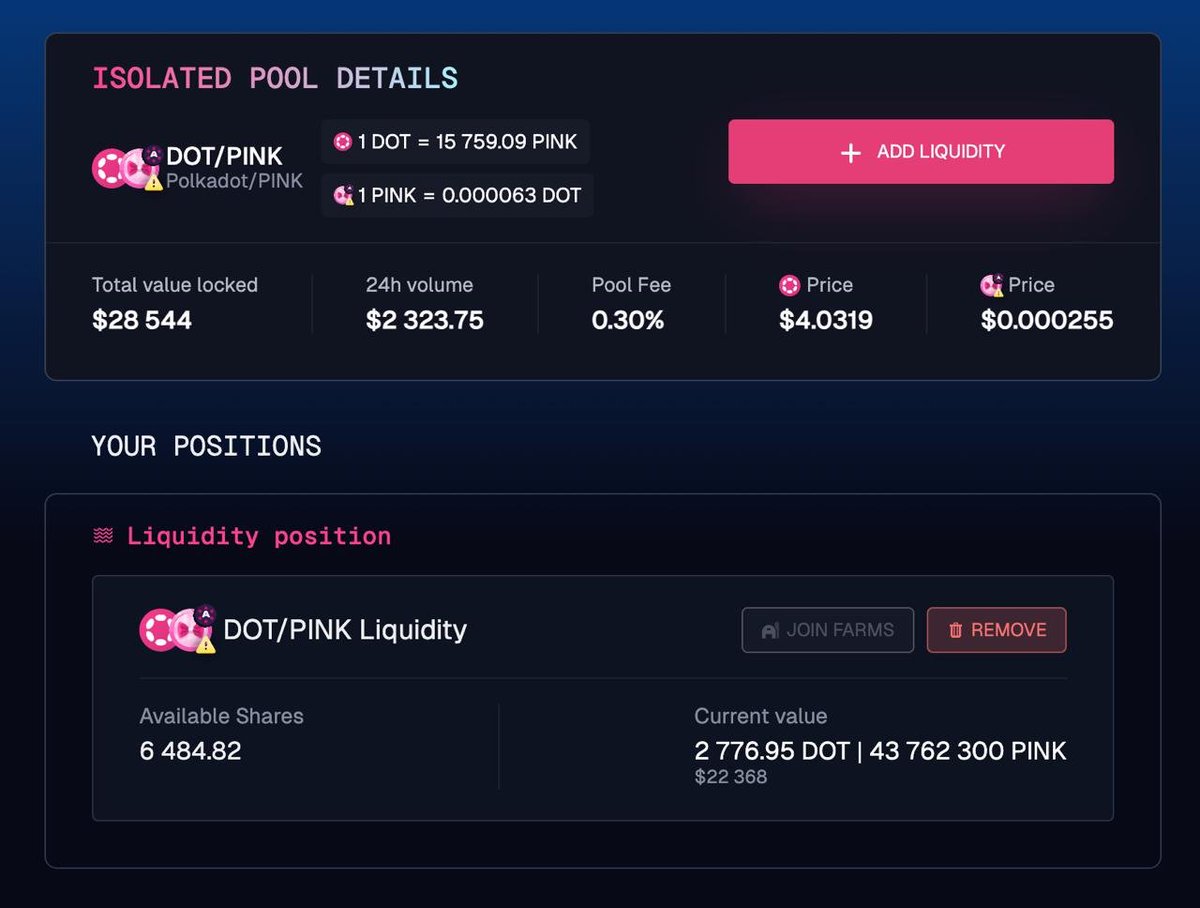
Task: Click the Total value locked amount
Action: click(141, 320)
